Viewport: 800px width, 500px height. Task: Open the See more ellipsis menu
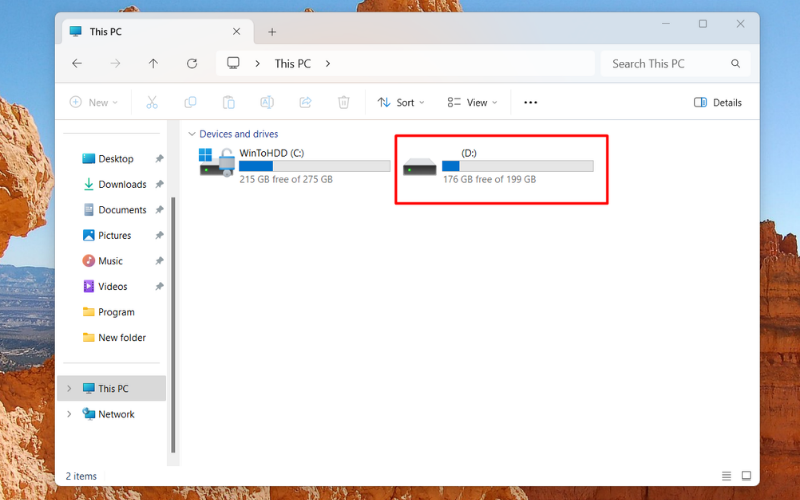click(x=531, y=102)
